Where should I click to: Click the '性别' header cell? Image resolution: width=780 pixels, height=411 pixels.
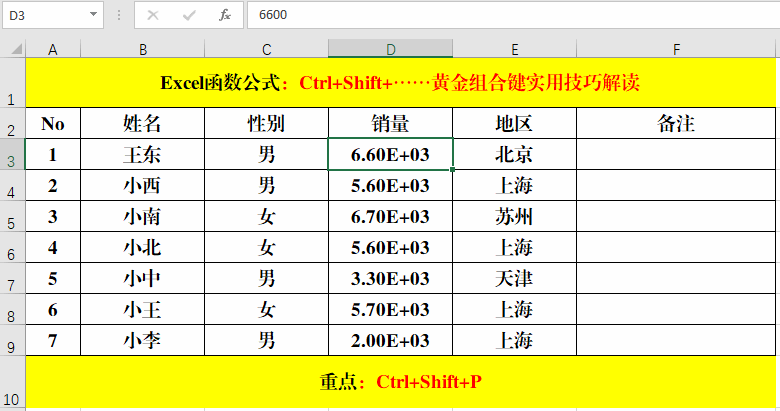pyautogui.click(x=266, y=123)
